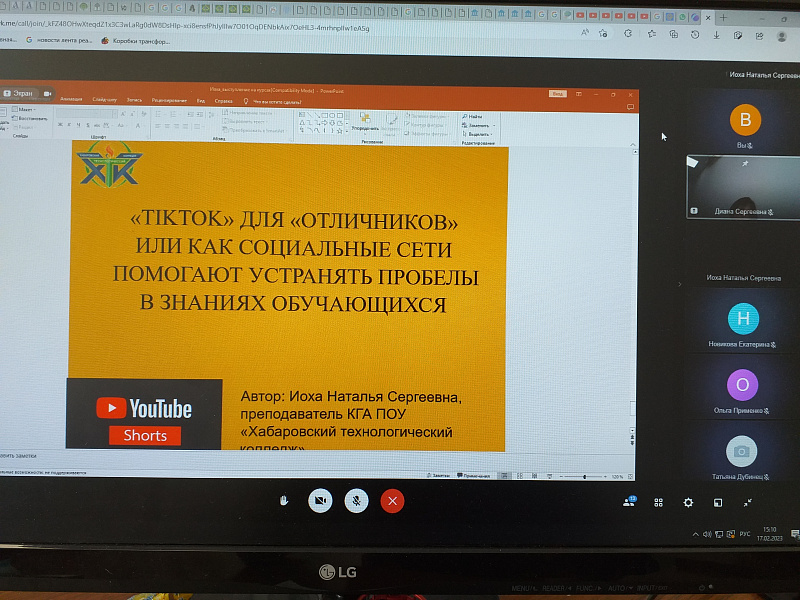Screen dimensions: 800x600
Task: Open the Слайд-шоу ribbon tab
Action: coord(105,99)
